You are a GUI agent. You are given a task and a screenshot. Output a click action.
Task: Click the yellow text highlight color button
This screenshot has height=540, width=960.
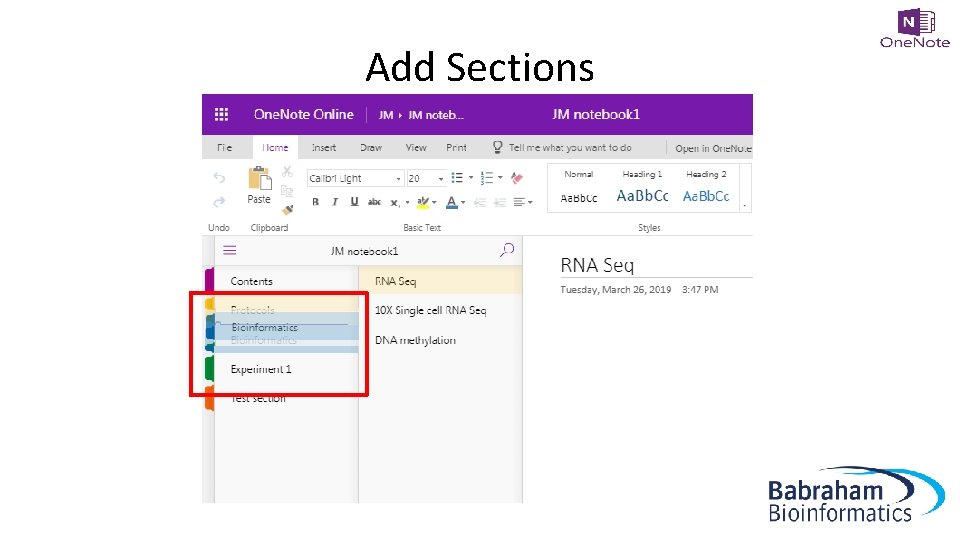tap(422, 202)
